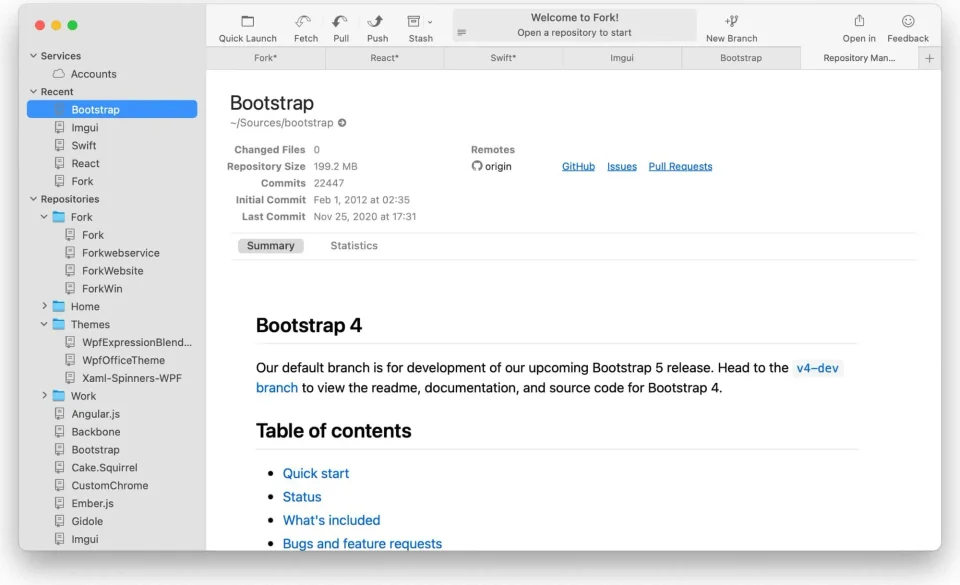
Task: Switch to the Swift* tab
Action: [x=503, y=58]
